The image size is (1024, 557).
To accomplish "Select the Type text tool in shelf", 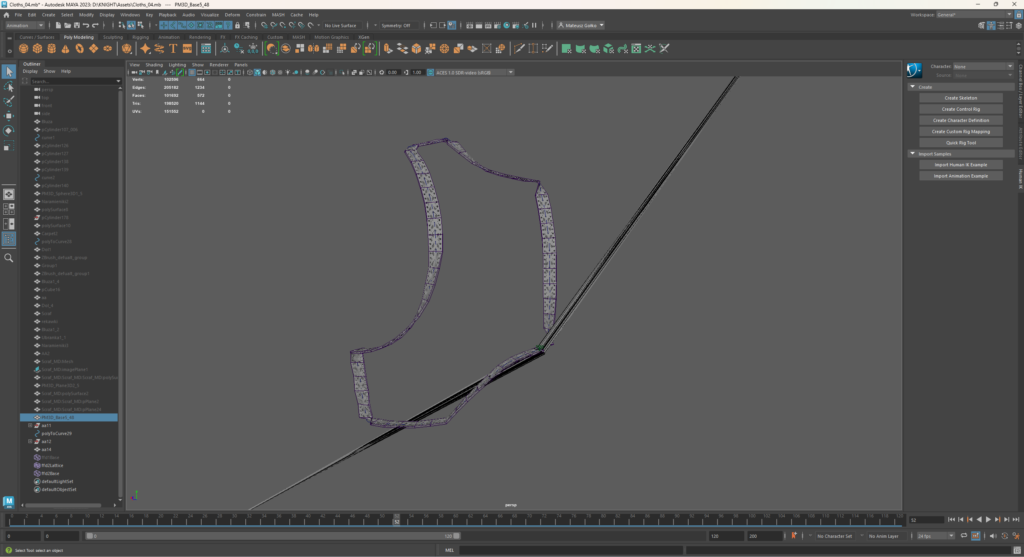I will coord(173,48).
